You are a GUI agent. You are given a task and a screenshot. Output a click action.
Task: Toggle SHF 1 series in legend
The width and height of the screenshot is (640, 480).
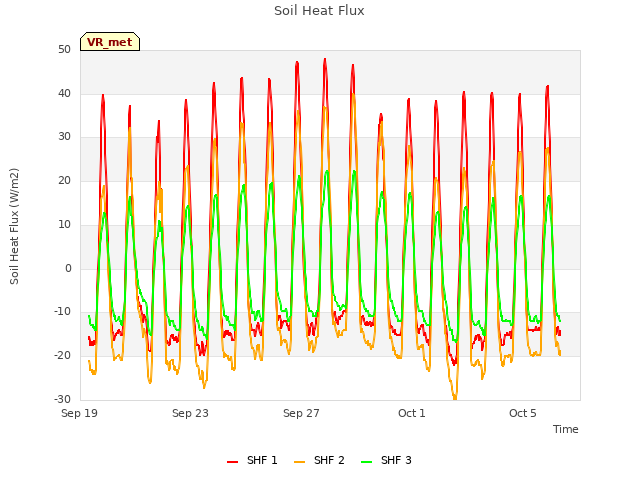coord(252,460)
